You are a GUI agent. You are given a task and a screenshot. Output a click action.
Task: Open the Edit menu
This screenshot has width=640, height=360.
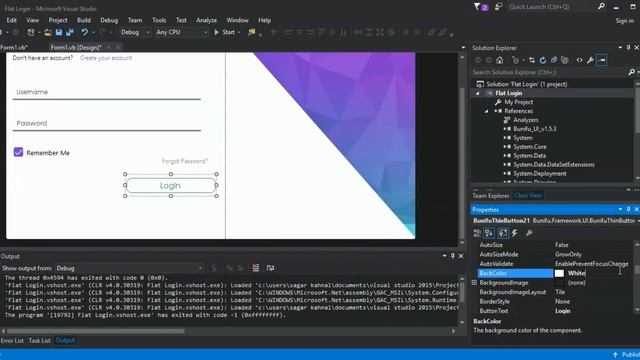[11, 20]
